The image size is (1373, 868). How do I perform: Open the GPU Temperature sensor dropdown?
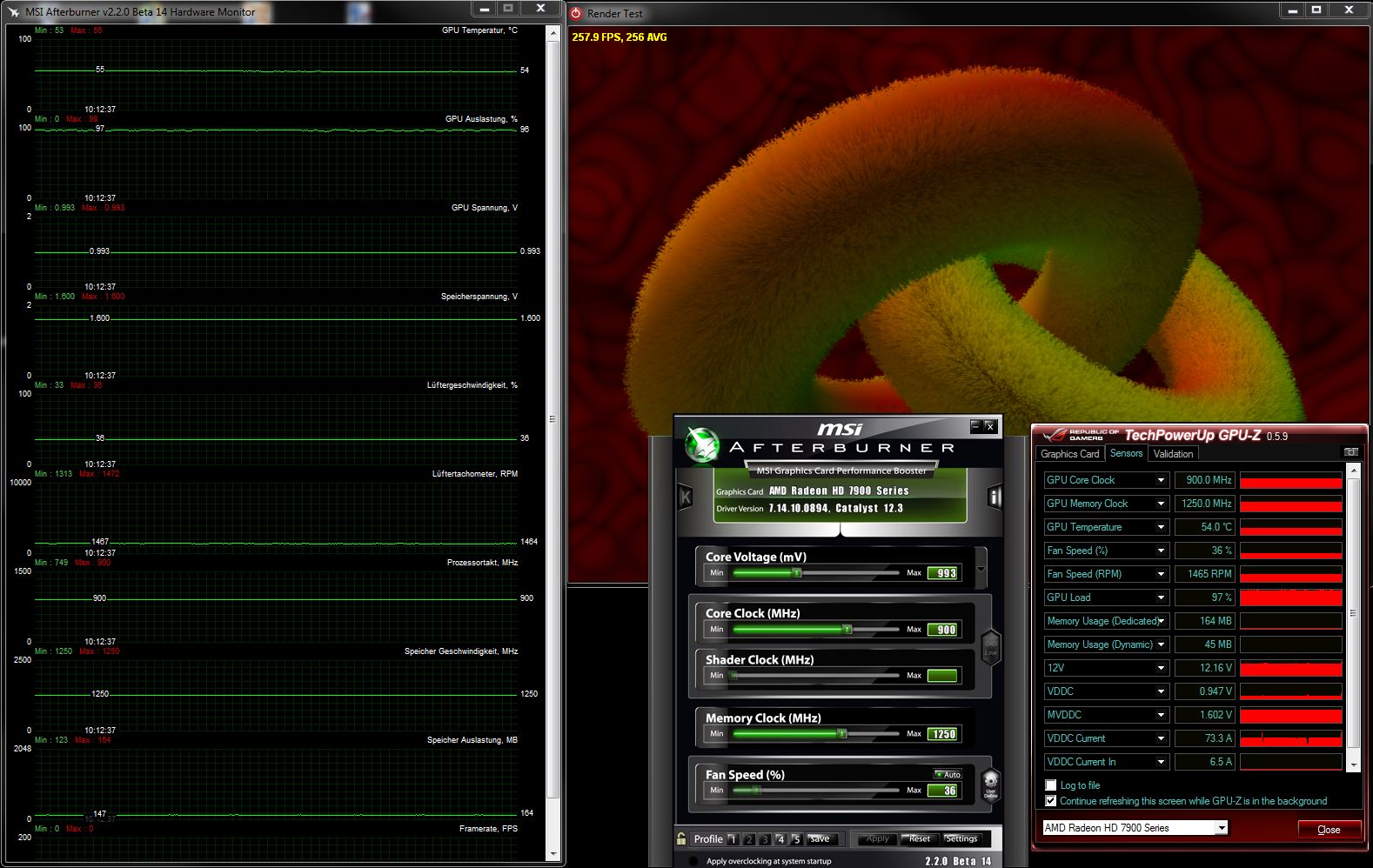[1161, 527]
